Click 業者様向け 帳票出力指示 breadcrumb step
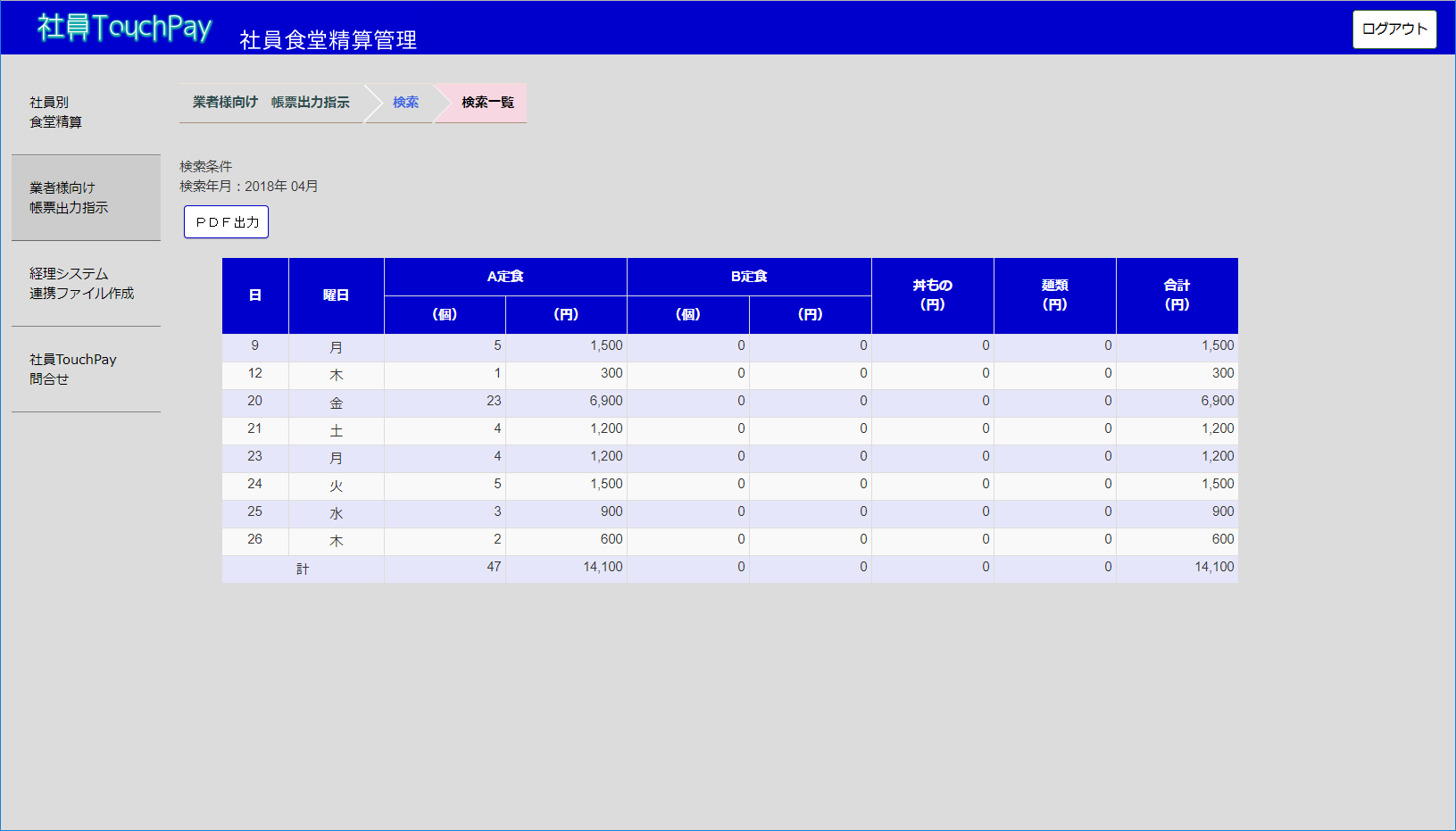 pyautogui.click(x=271, y=103)
